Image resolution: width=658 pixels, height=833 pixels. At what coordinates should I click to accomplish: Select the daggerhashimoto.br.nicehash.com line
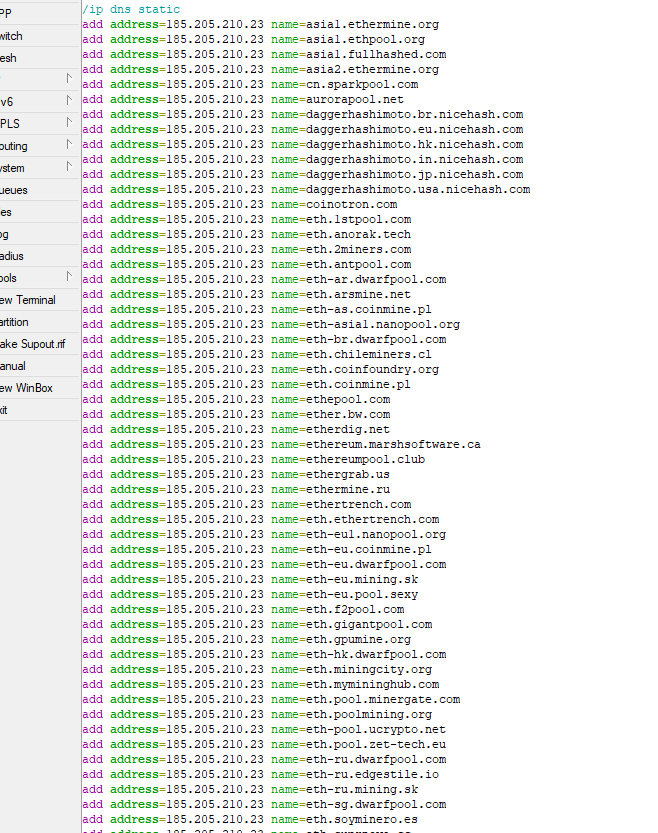click(x=303, y=114)
